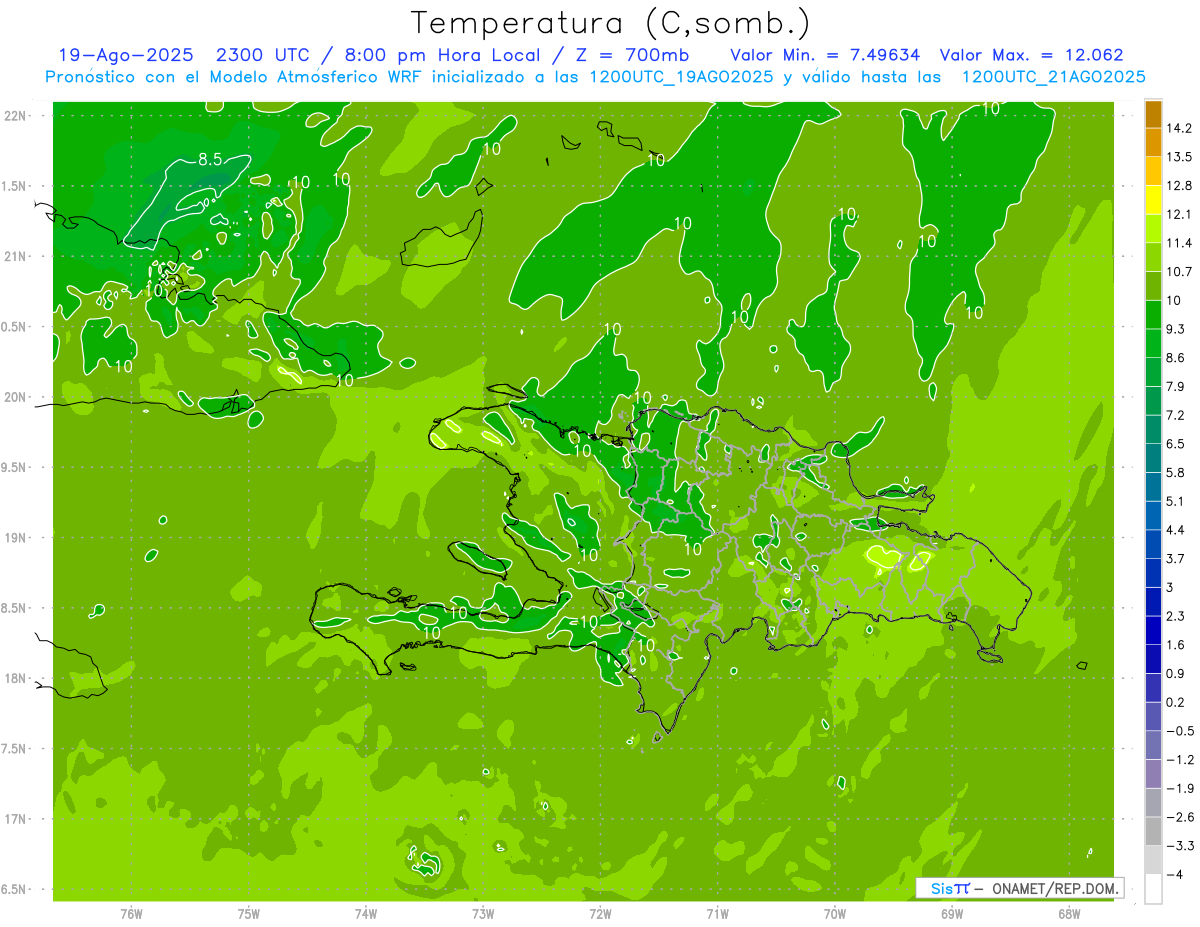This screenshot has width=1200, height=927.
Task: Click the 7.9 value on the color legend
Action: pyautogui.click(x=1177, y=386)
